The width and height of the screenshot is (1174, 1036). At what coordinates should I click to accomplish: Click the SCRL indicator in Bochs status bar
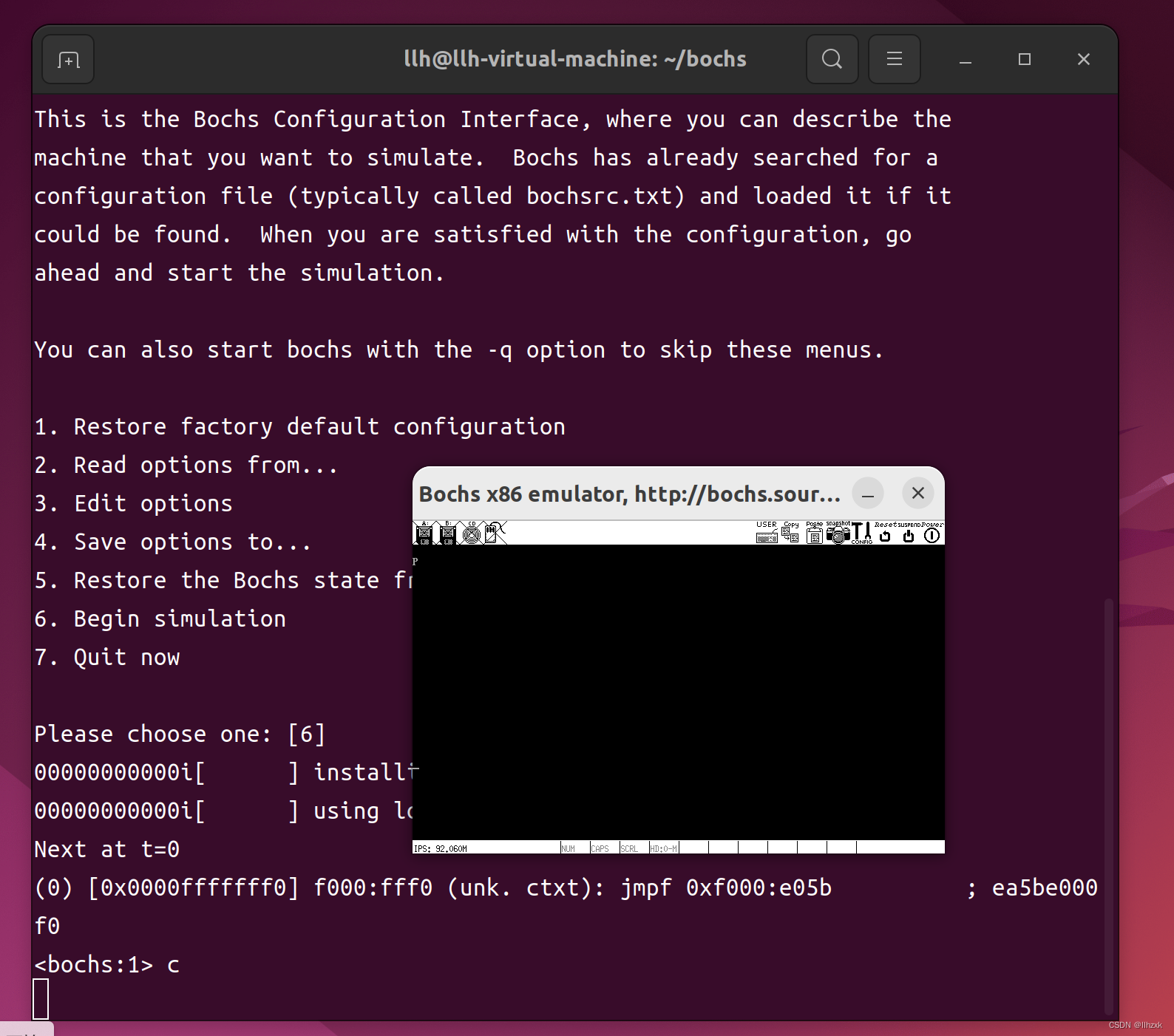tap(629, 848)
